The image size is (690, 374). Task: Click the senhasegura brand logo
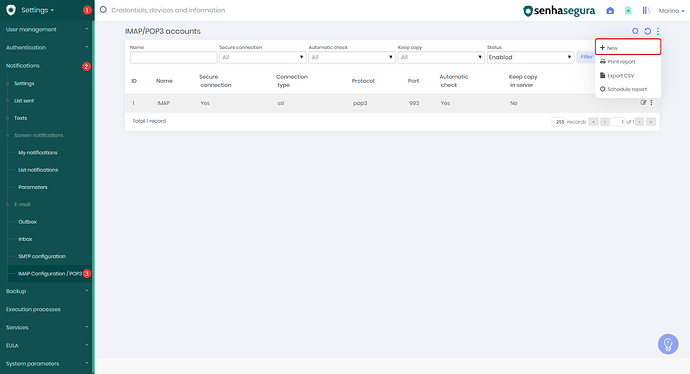(559, 11)
